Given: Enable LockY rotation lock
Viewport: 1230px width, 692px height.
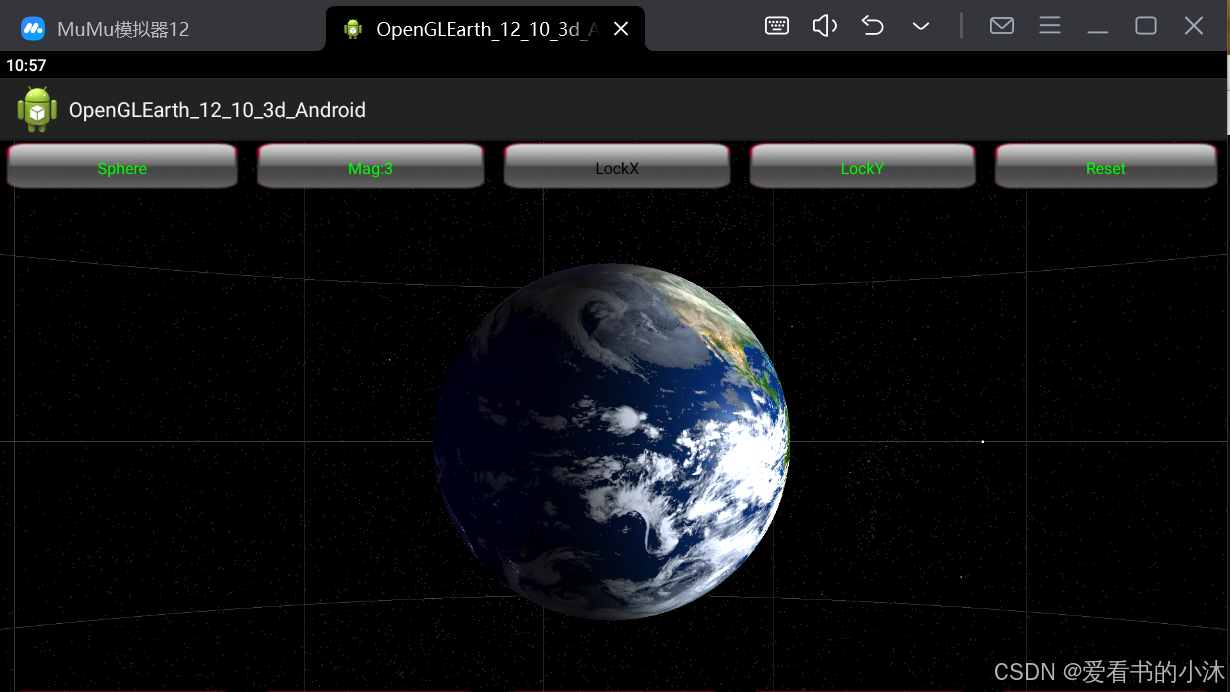Looking at the screenshot, I should coord(862,168).
